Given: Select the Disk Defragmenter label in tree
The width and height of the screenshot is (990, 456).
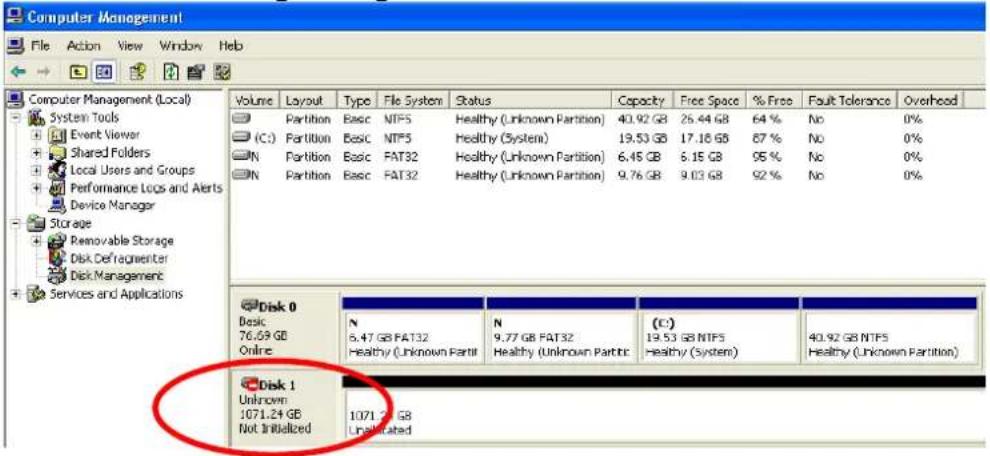Looking at the screenshot, I should 119,258.
